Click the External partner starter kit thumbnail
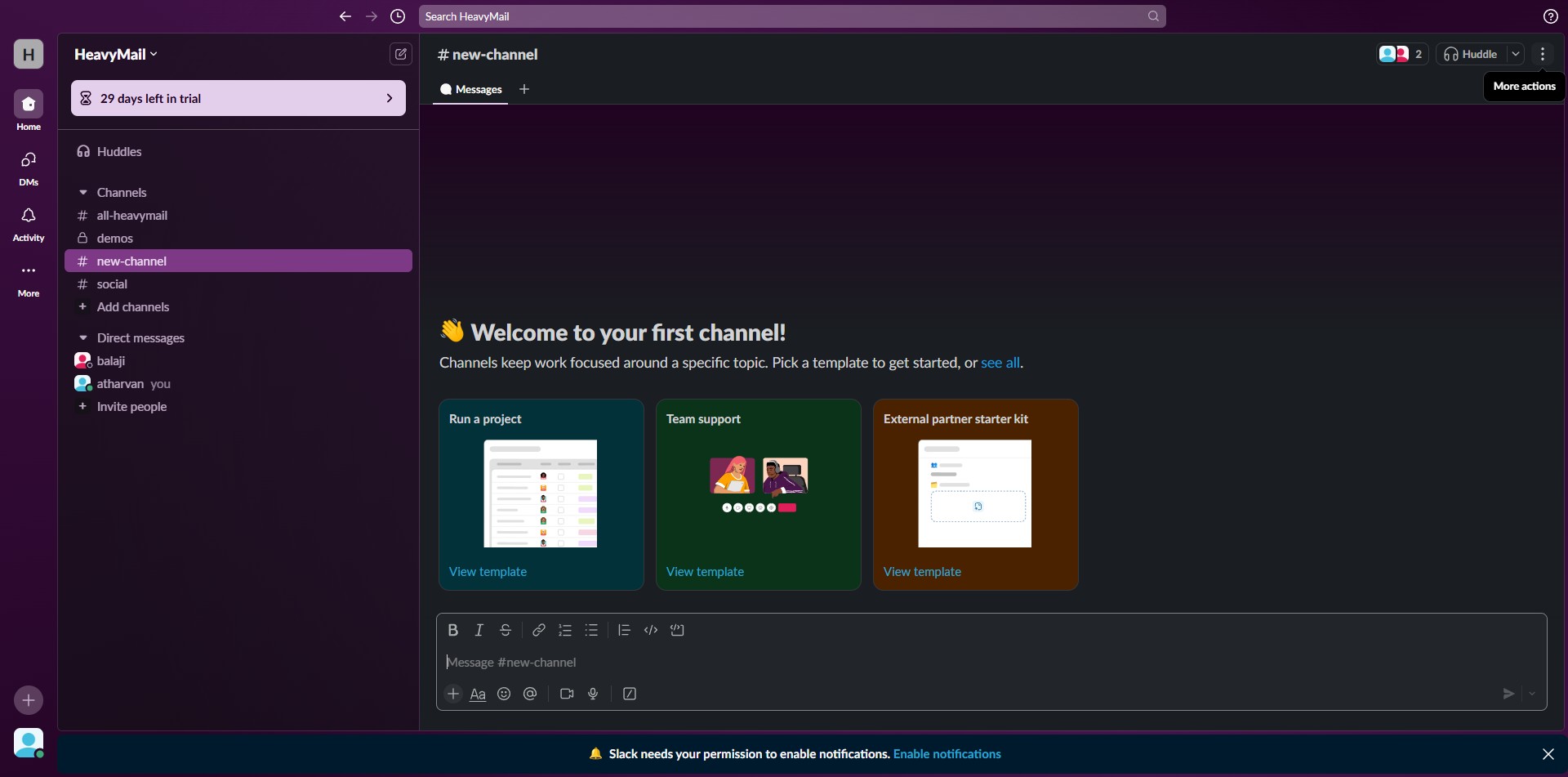Screen dimensions: 1568x777 [x=975, y=493]
